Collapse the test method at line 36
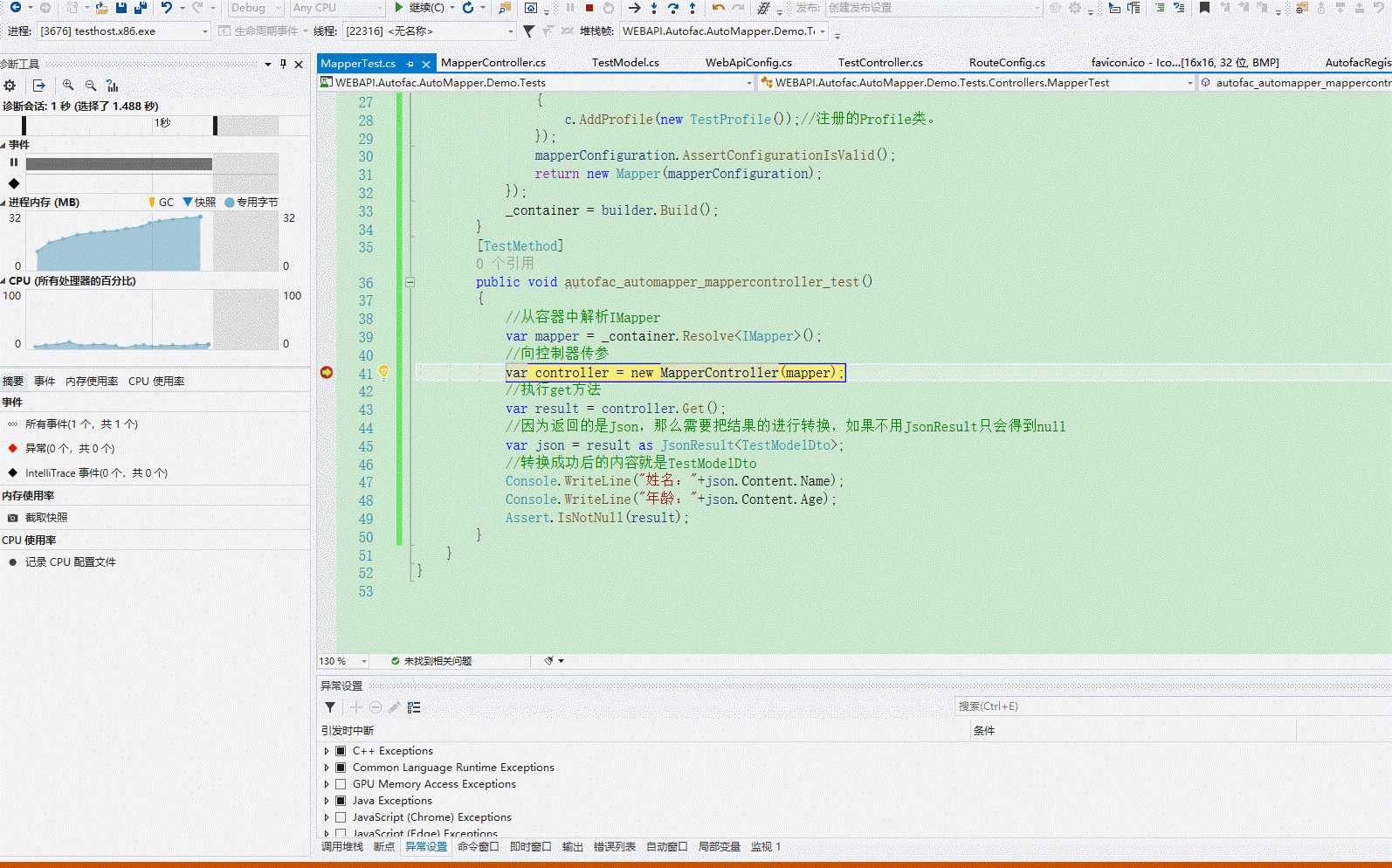This screenshot has height=868, width=1392. pyautogui.click(x=410, y=282)
